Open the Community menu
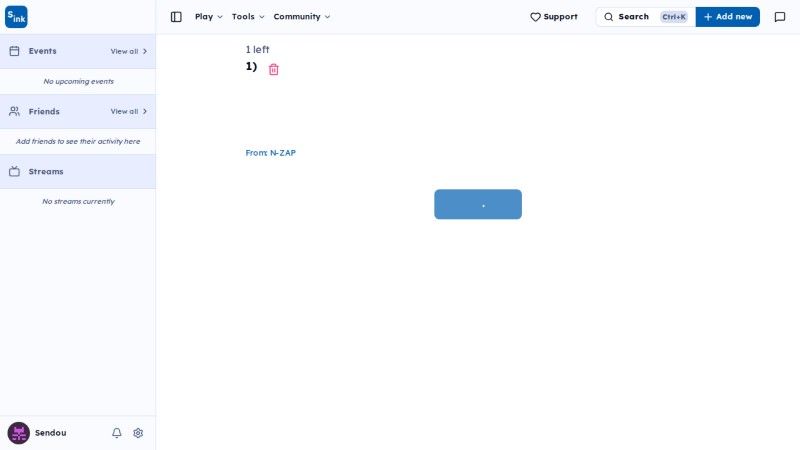Screen dimensions: 800x450 302,17
